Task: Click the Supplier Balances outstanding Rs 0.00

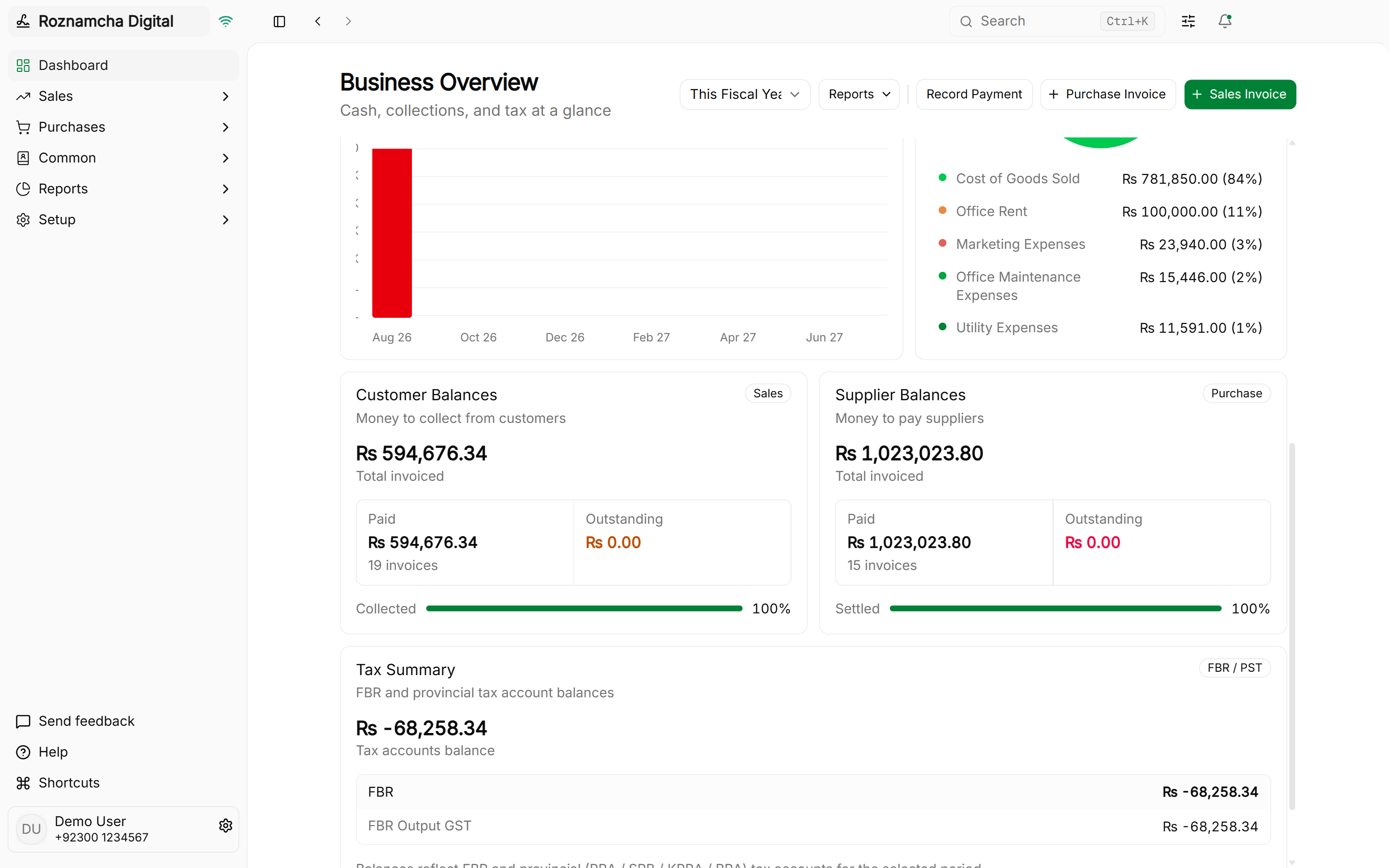Action: point(1092,542)
